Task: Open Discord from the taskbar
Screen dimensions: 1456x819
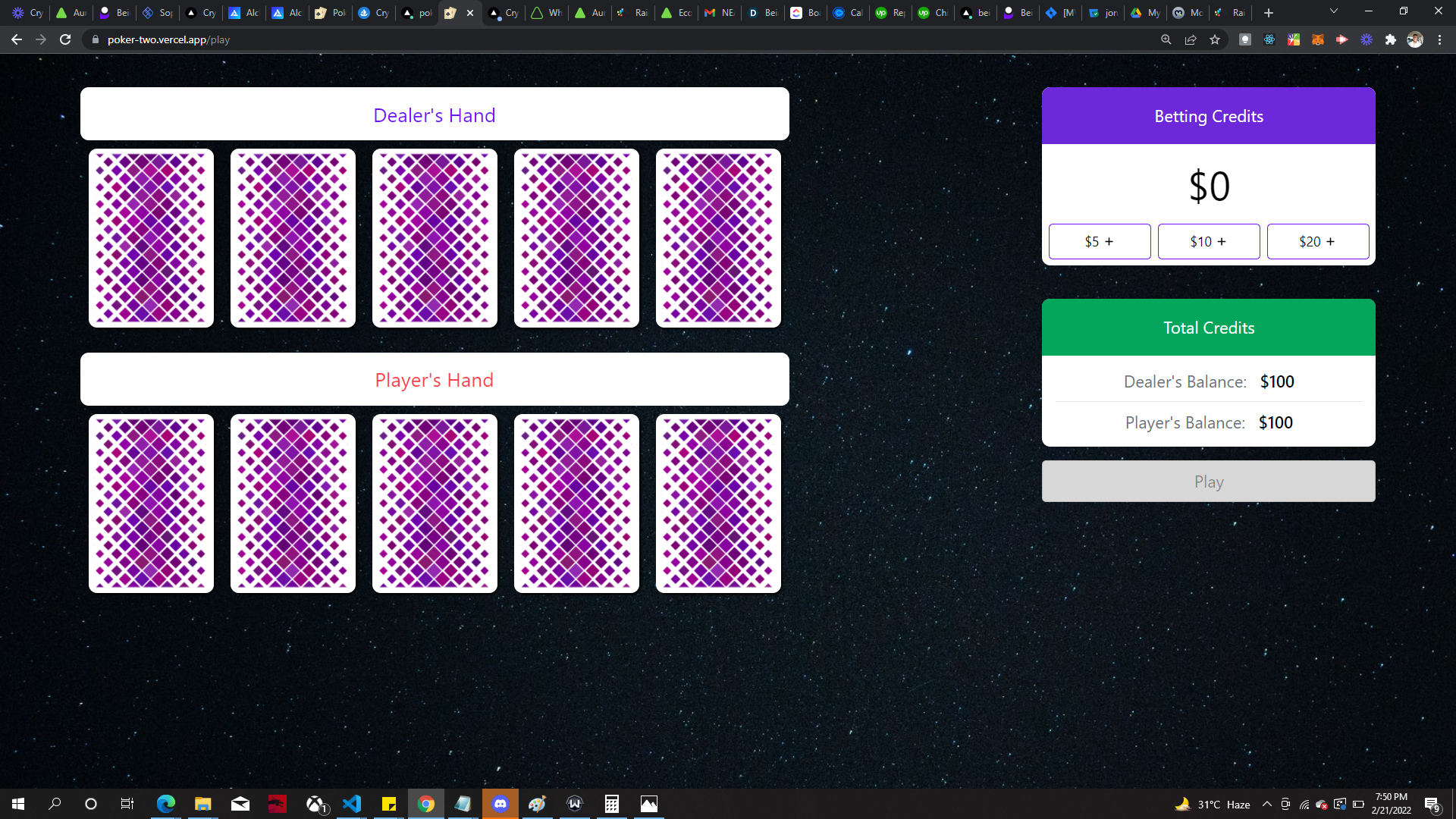Action: pyautogui.click(x=500, y=804)
